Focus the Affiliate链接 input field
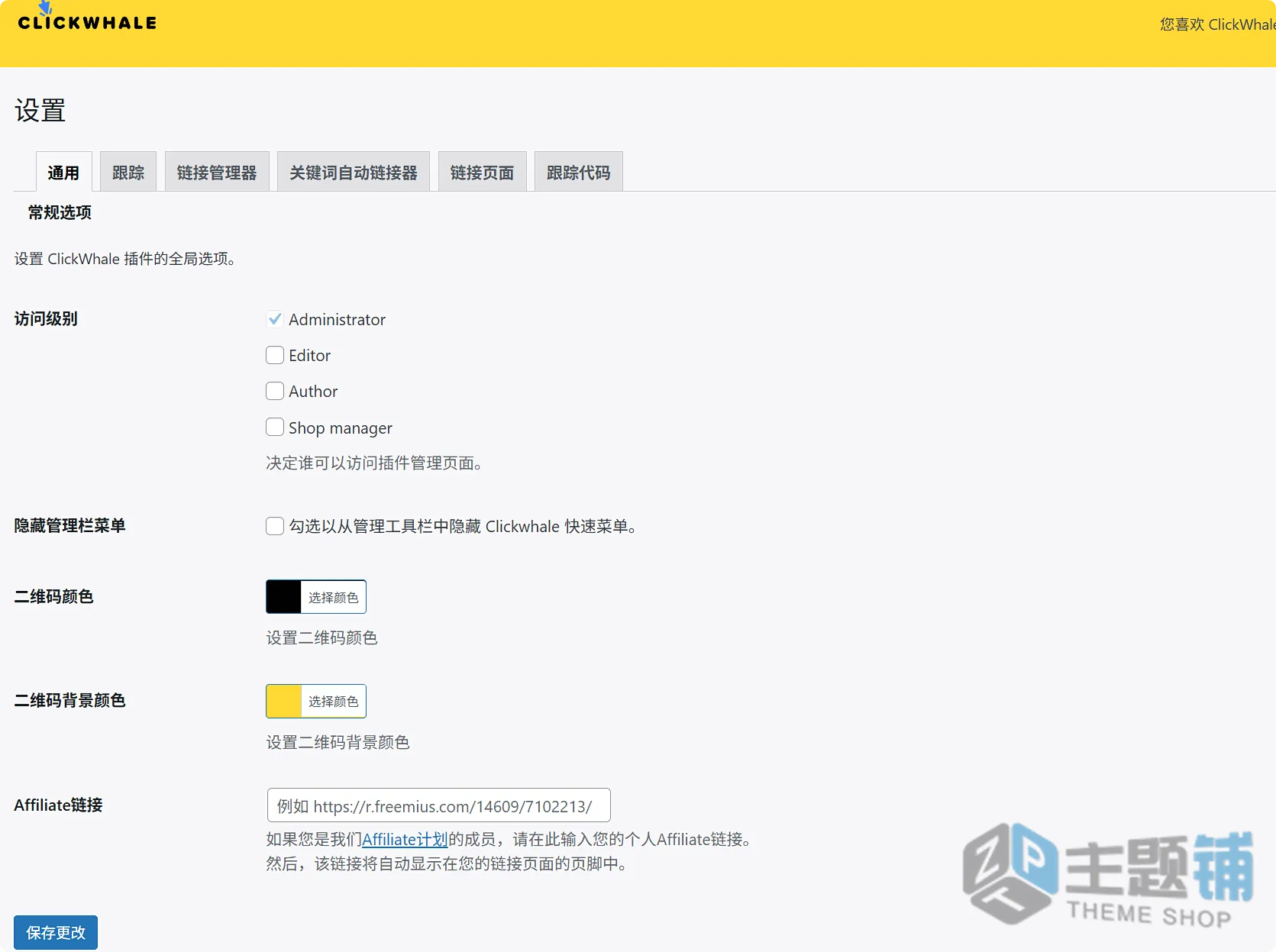 pos(438,805)
